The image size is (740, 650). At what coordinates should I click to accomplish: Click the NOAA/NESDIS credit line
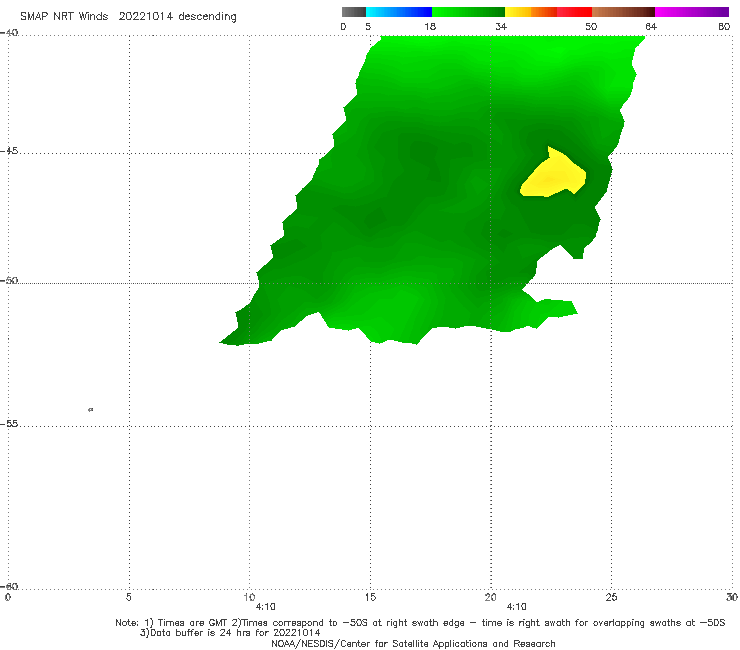(413, 644)
